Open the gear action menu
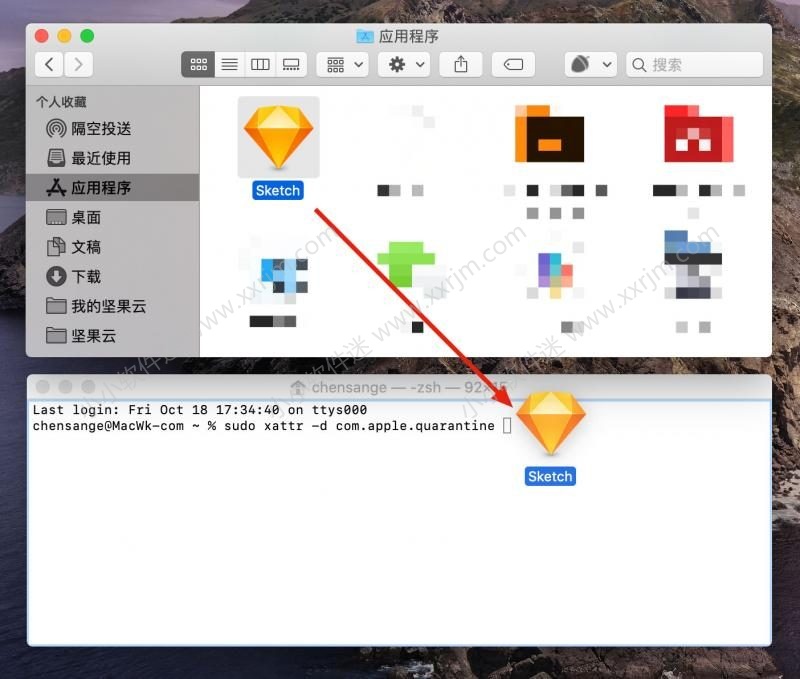 (404, 64)
